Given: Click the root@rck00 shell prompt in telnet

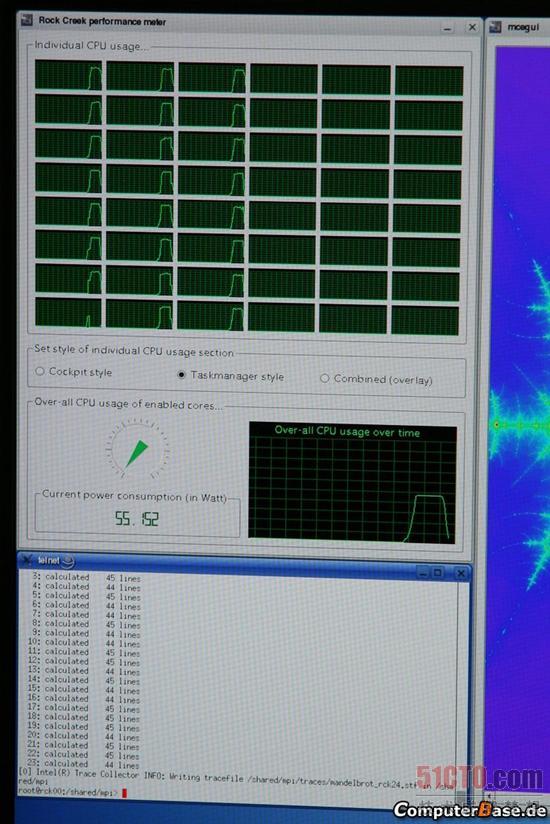Looking at the screenshot, I should pos(67,791).
